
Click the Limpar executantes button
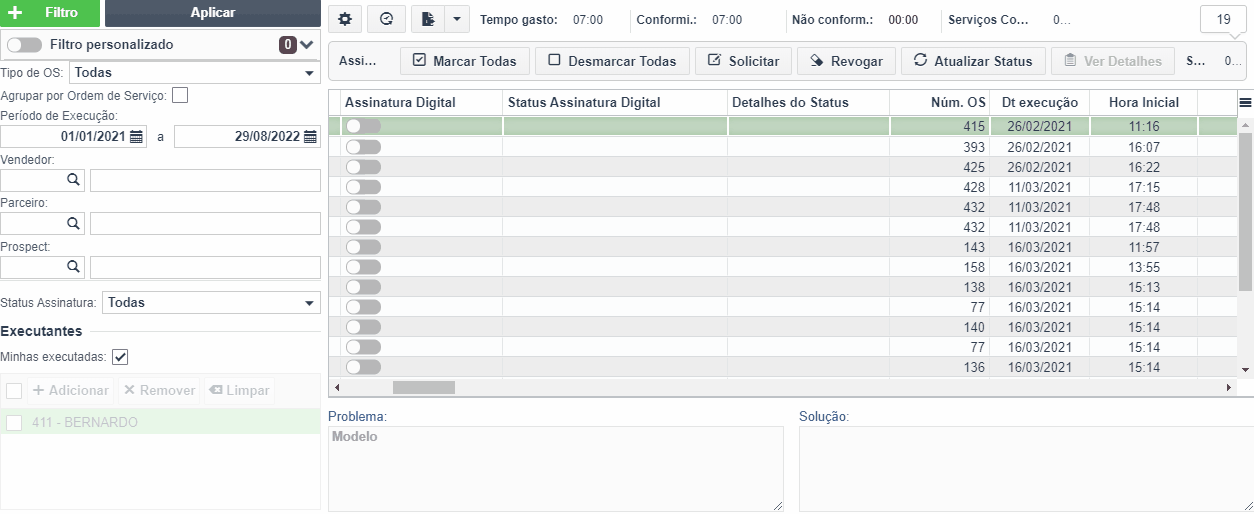point(238,390)
